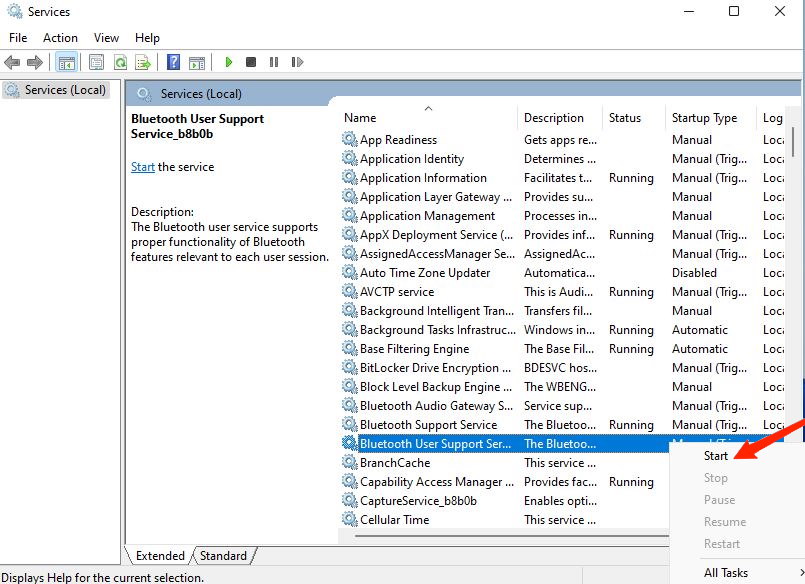Click the Export List toolbar icon
The image size is (805, 584).
(x=143, y=62)
